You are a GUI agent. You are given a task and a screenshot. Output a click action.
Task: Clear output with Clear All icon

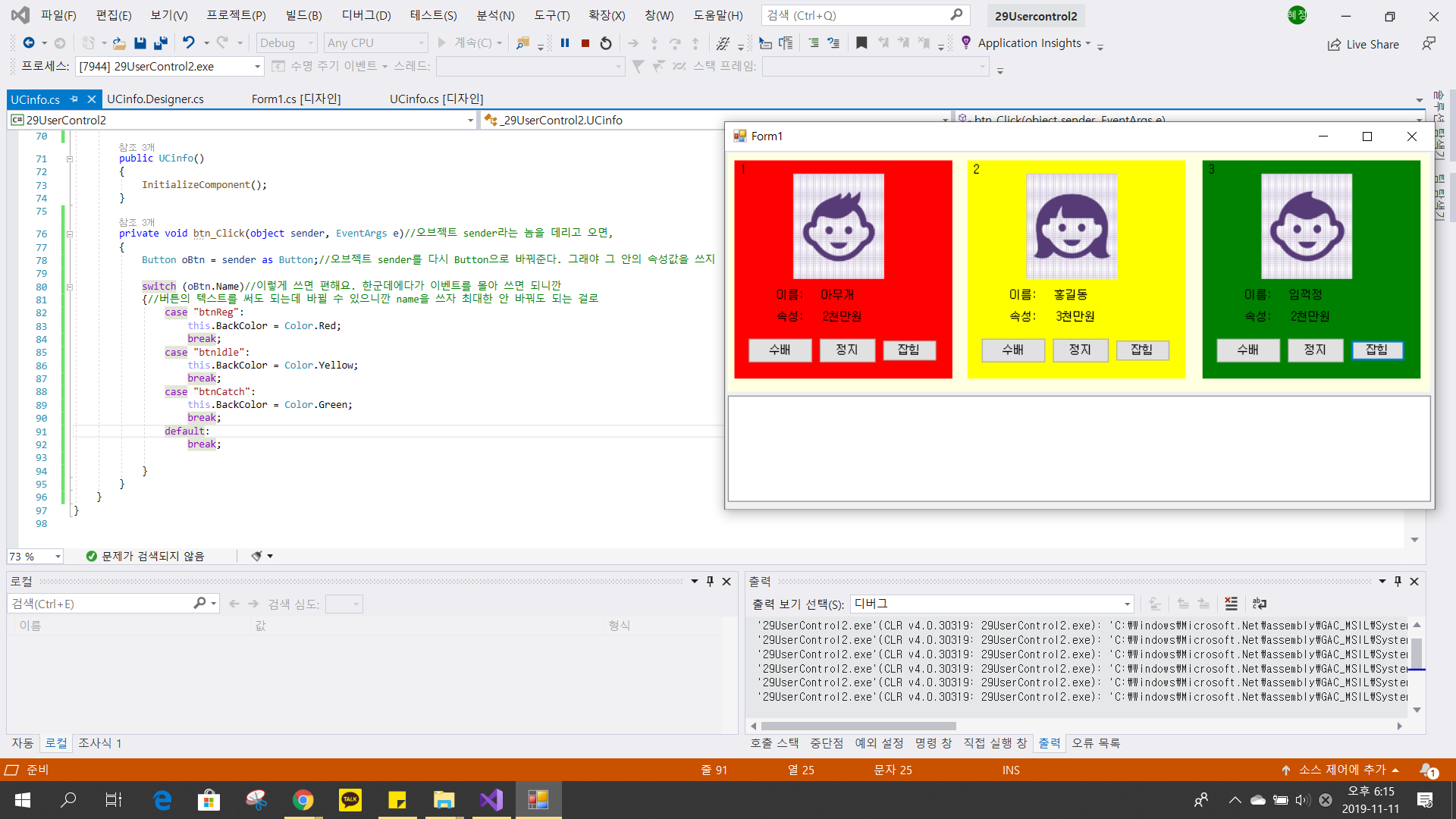coord(1231,604)
